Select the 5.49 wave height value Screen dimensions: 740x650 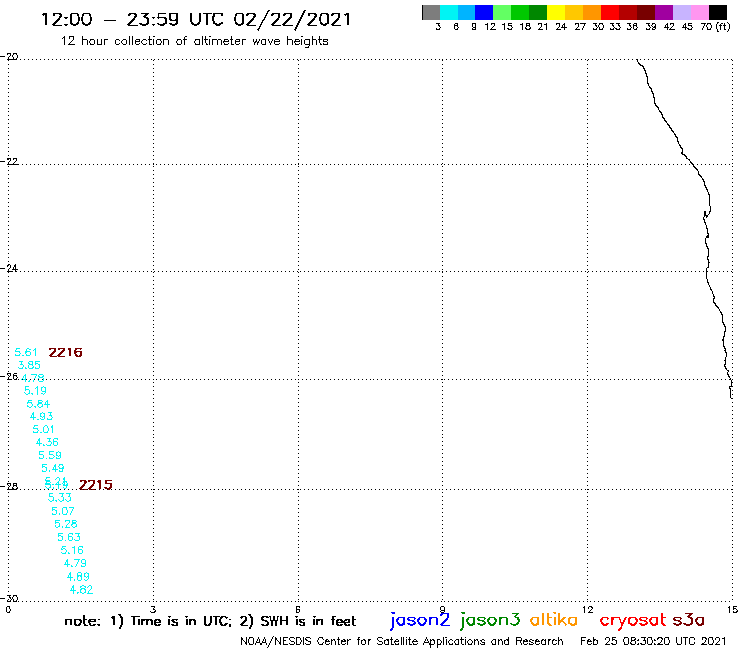(52, 468)
